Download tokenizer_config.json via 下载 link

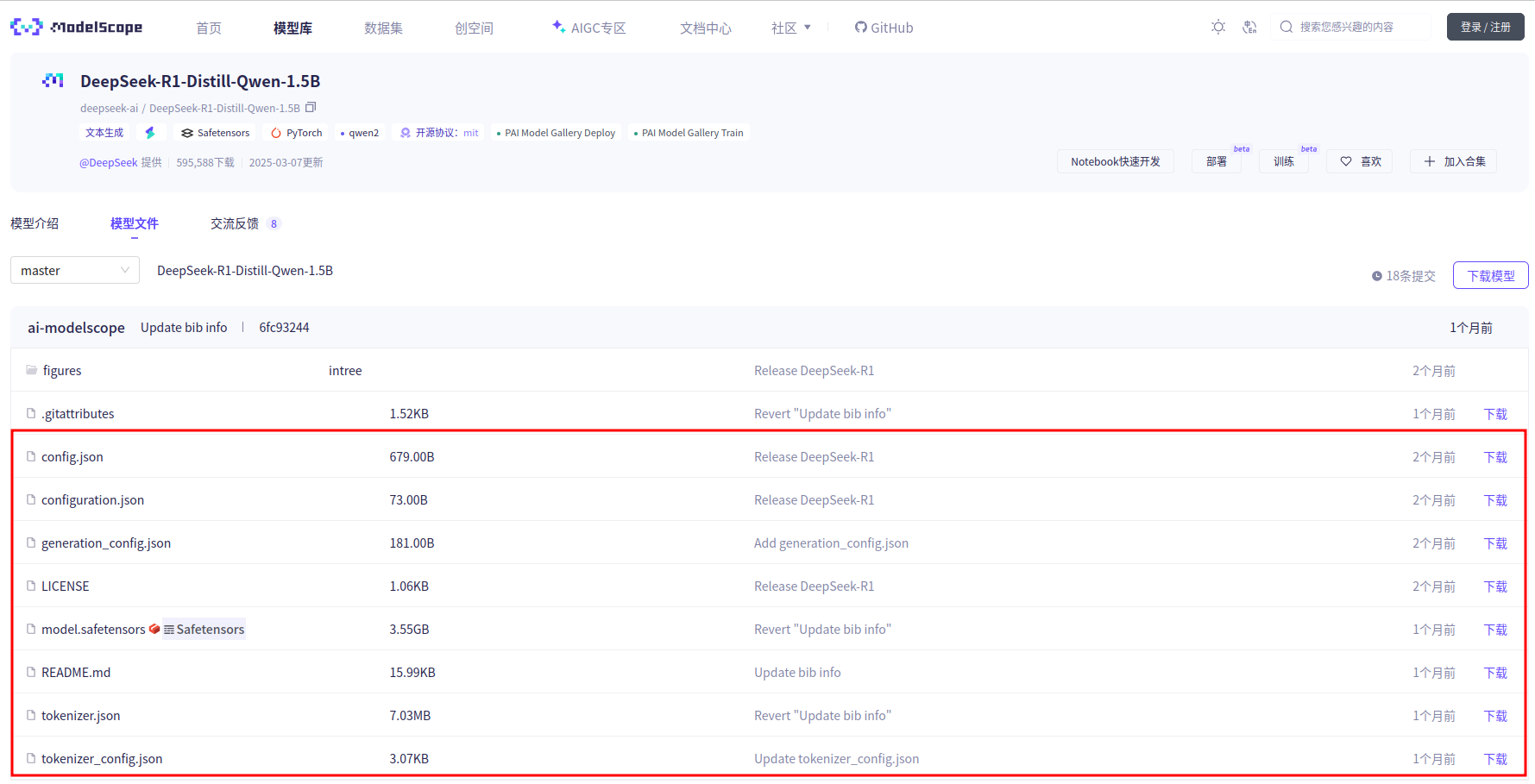point(1495,759)
